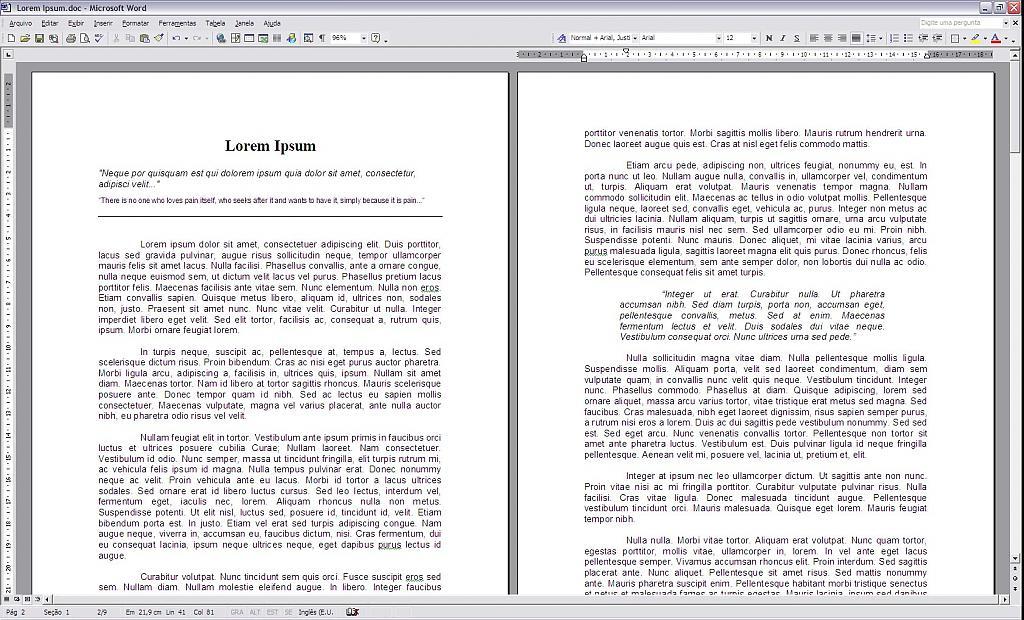This screenshot has width=1024, height=620.
Task: Increase paragraph indent
Action: click(937, 39)
